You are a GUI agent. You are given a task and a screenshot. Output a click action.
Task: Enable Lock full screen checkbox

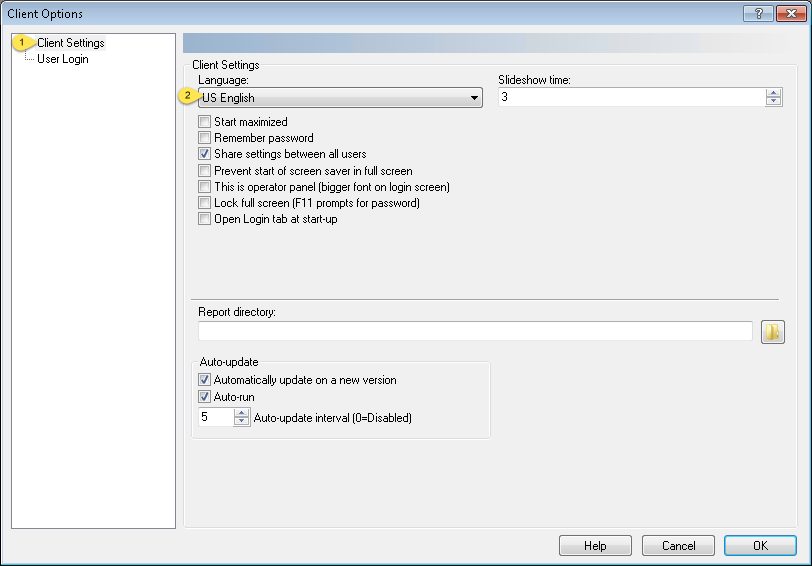(205, 202)
